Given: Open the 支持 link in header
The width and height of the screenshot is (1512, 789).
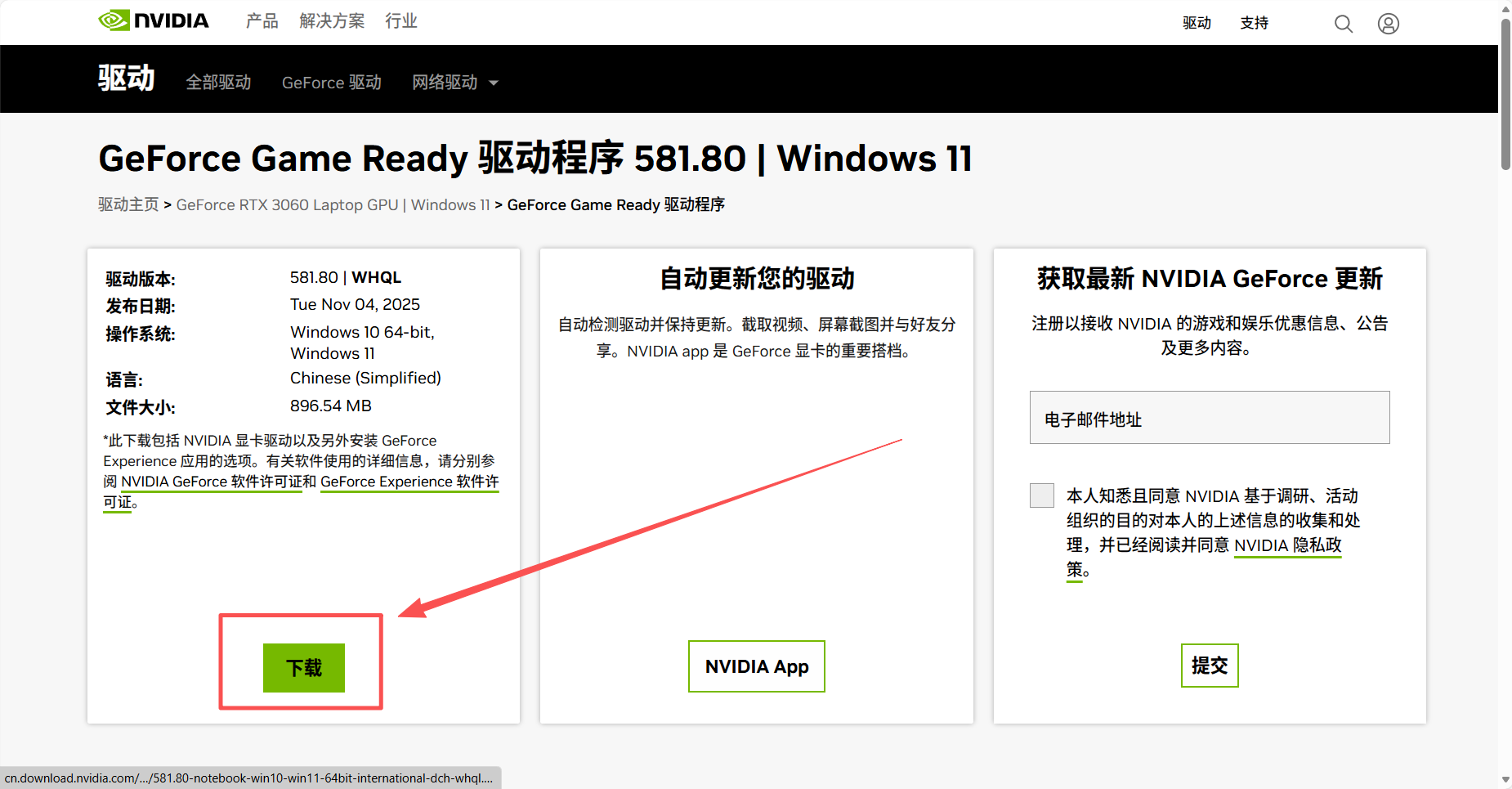Looking at the screenshot, I should (x=1254, y=23).
